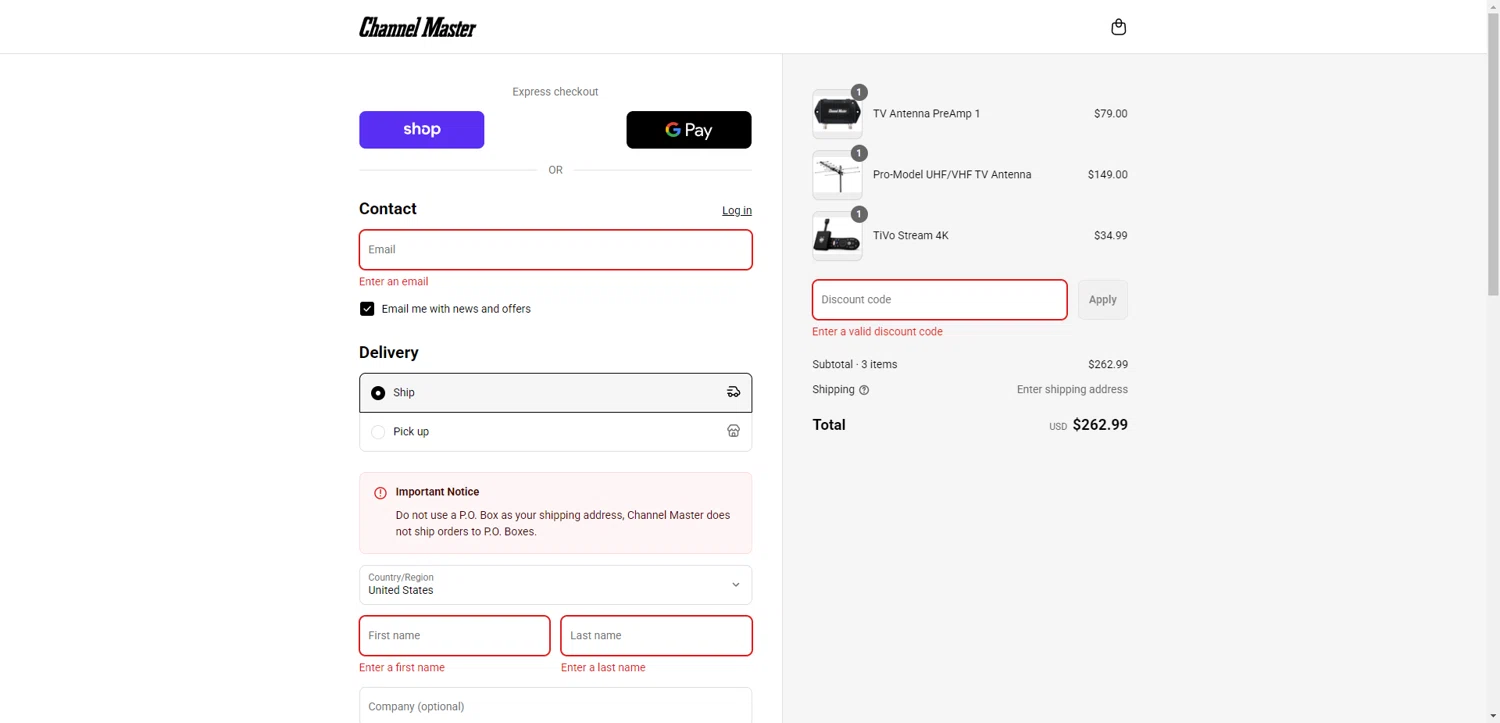Click the $149.00 price

click(1107, 175)
